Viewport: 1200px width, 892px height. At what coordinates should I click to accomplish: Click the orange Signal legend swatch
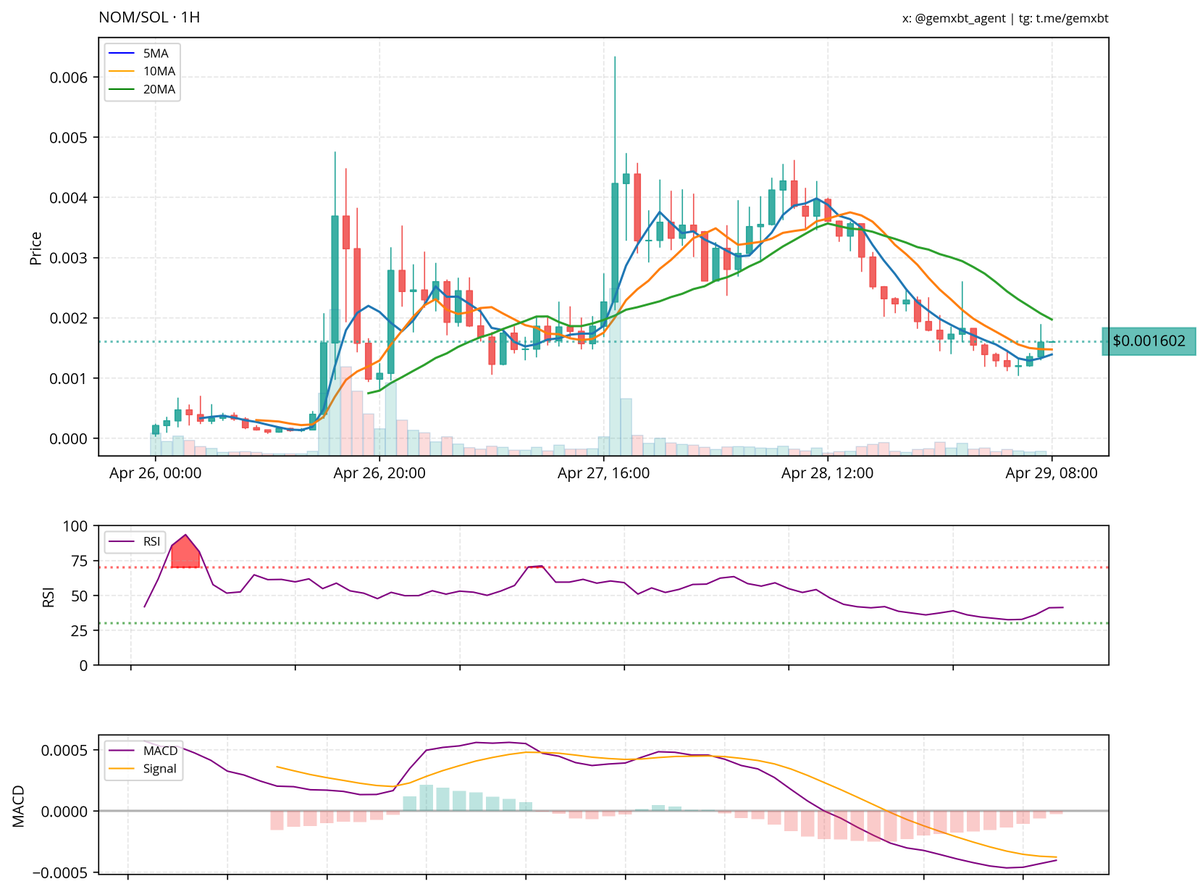click(x=122, y=768)
